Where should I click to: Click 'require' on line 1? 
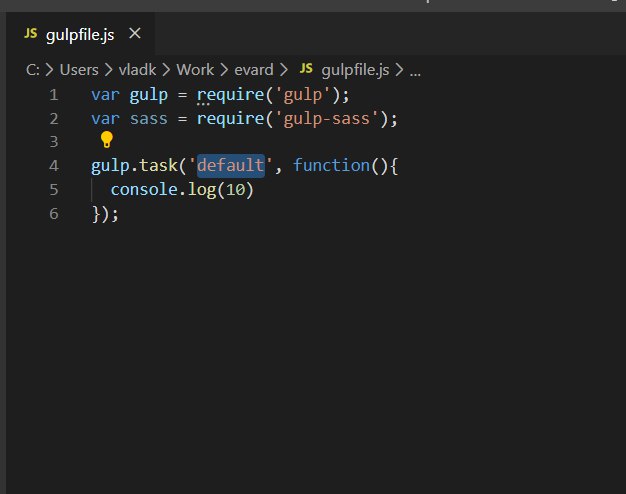click(x=230, y=95)
